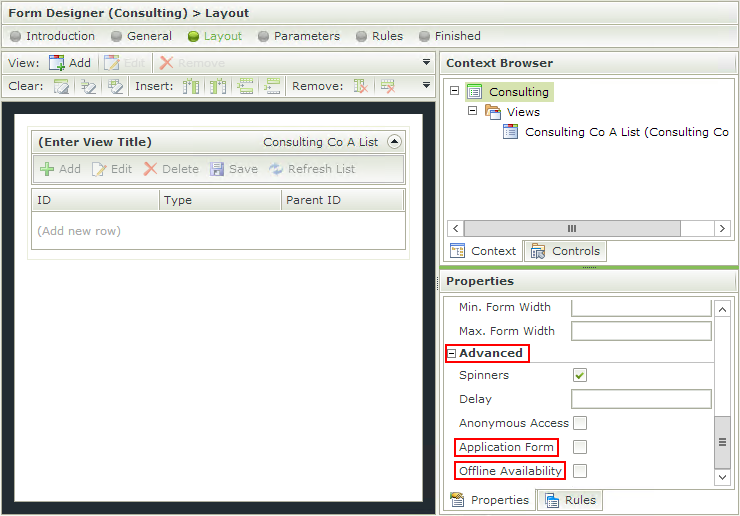Click the Properties scroll up arrow
The image size is (740, 516).
[722, 309]
